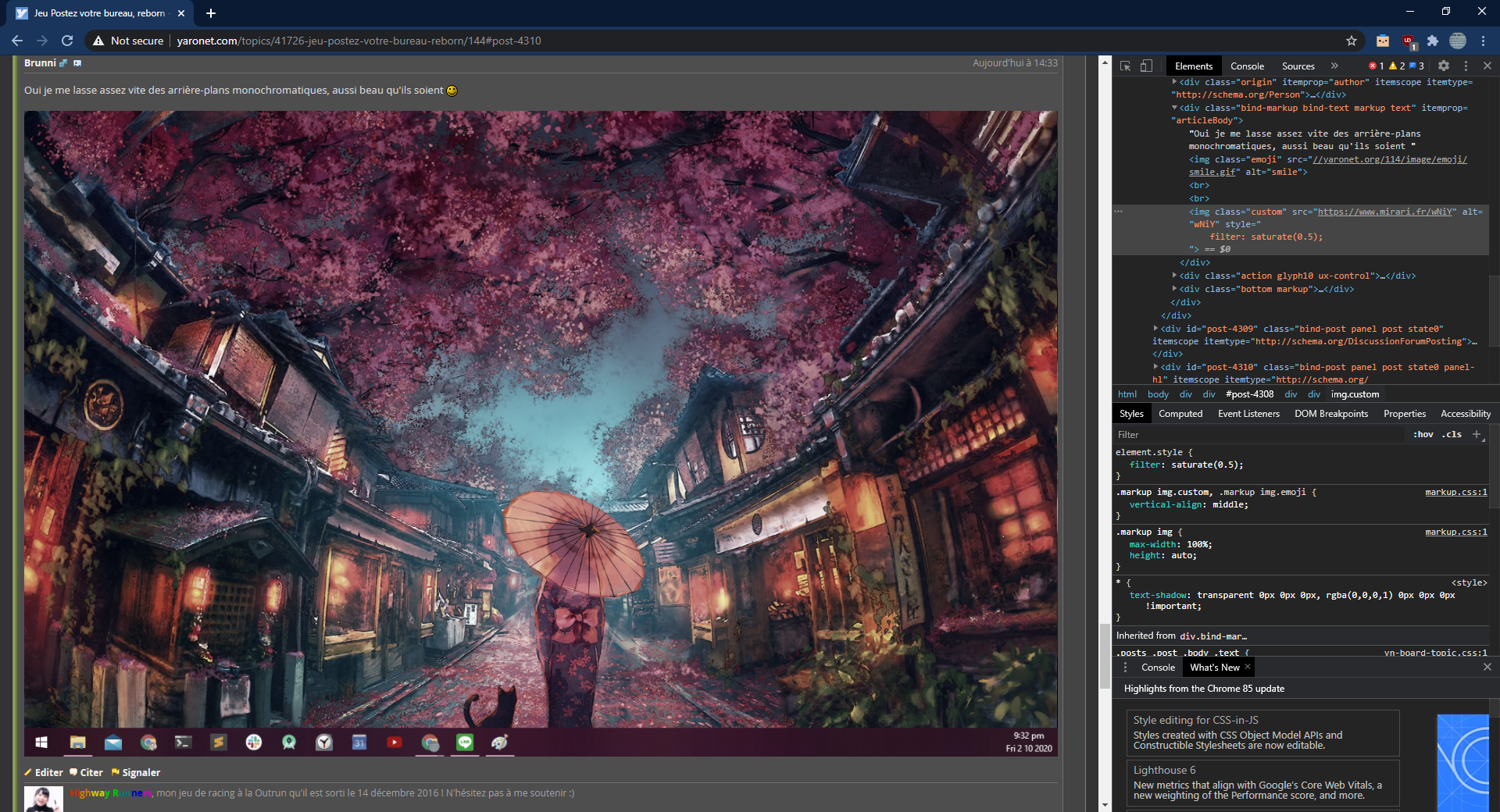This screenshot has width=1500, height=812.
Task: Expand the action glyph10 ux-control div
Action: click(1174, 276)
